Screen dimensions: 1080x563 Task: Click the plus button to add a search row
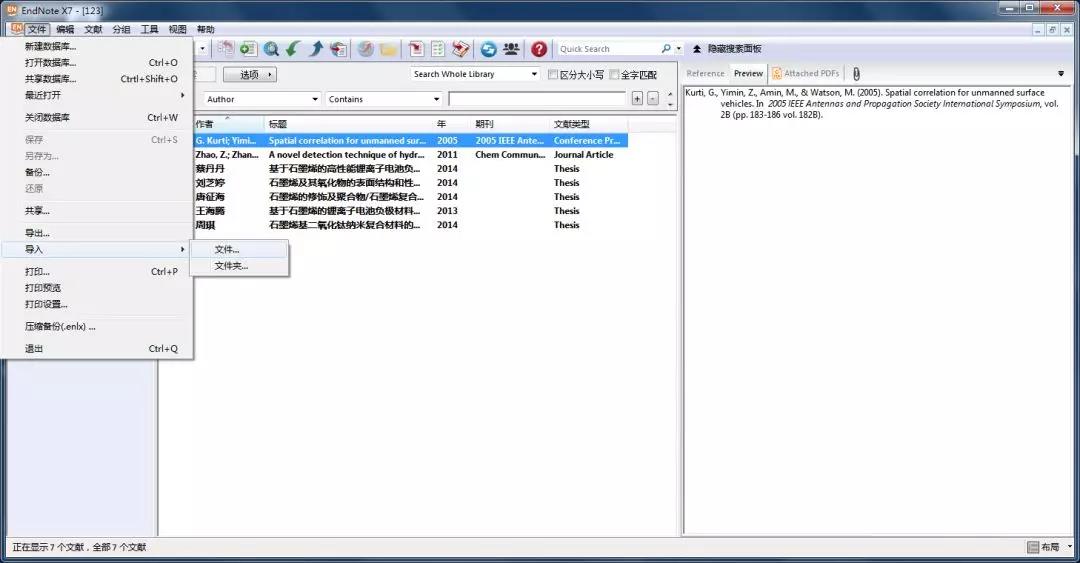point(637,99)
